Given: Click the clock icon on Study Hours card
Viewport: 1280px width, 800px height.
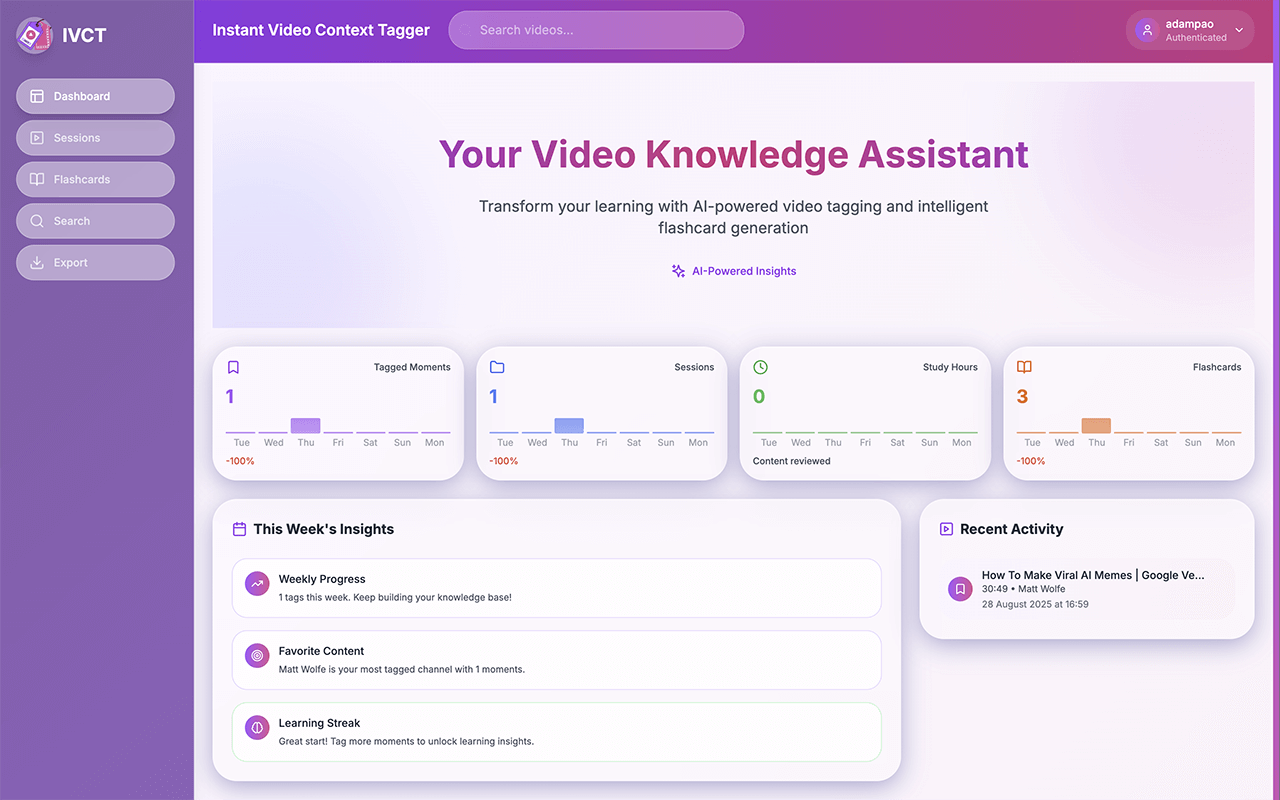Looking at the screenshot, I should click(x=760, y=367).
